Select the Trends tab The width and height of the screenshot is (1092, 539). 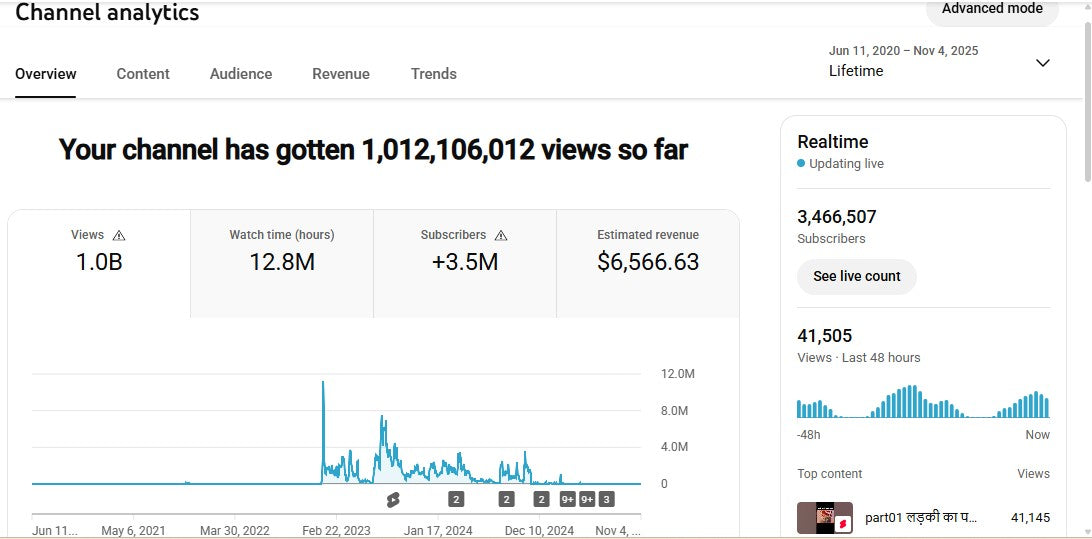[x=434, y=74]
